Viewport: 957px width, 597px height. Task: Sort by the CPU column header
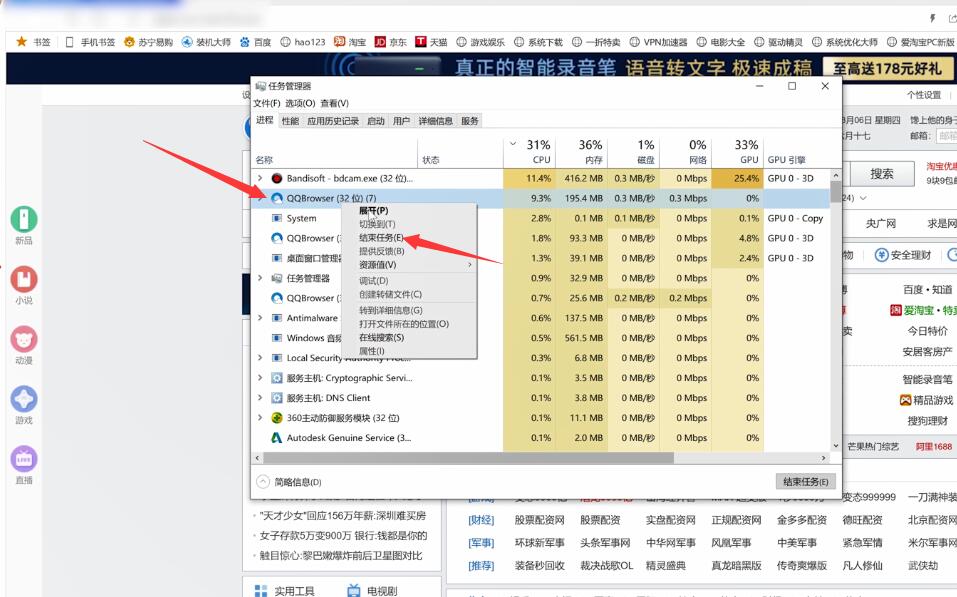coord(530,152)
